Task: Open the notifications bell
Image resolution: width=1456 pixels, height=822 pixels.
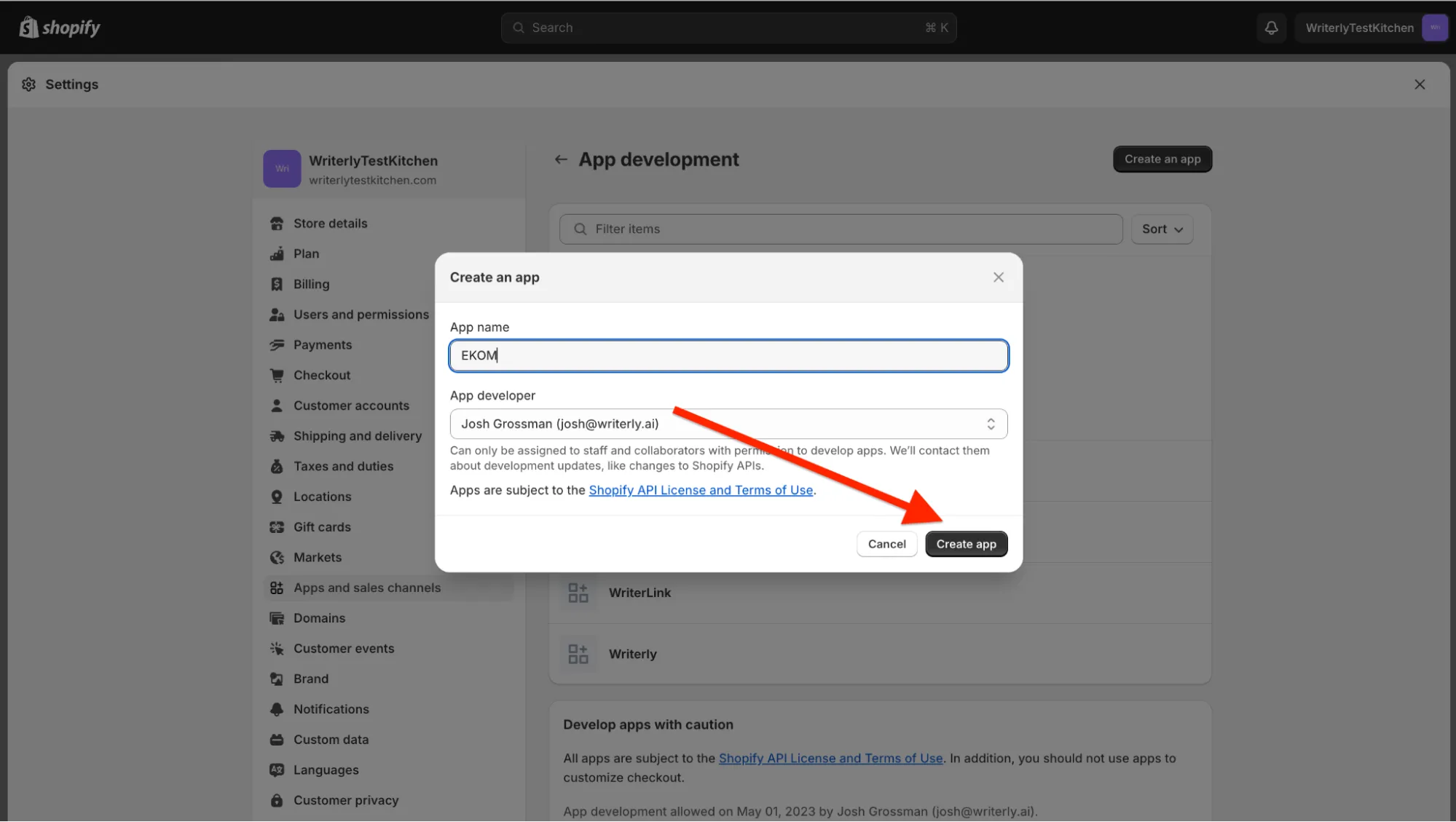Action: pos(1271,28)
